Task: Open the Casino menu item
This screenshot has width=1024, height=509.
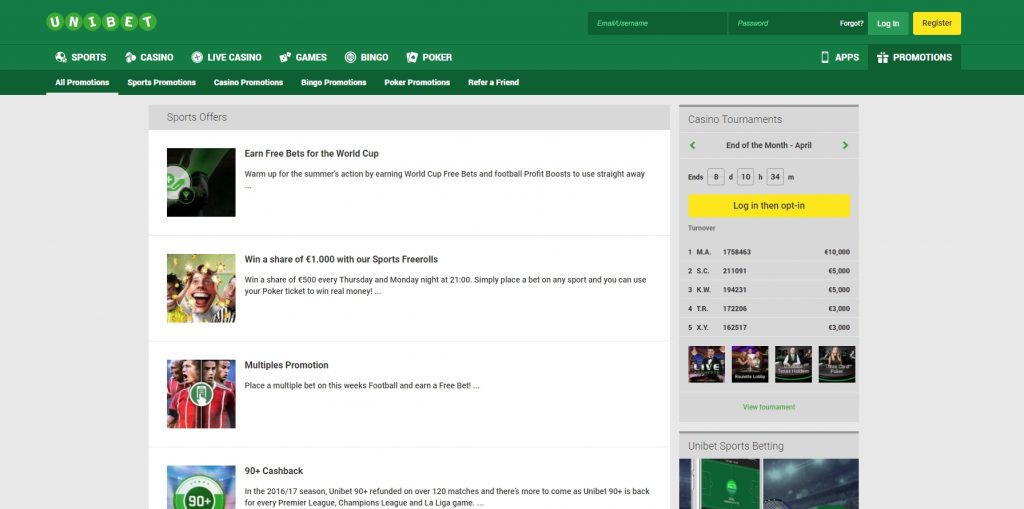Action: [157, 57]
